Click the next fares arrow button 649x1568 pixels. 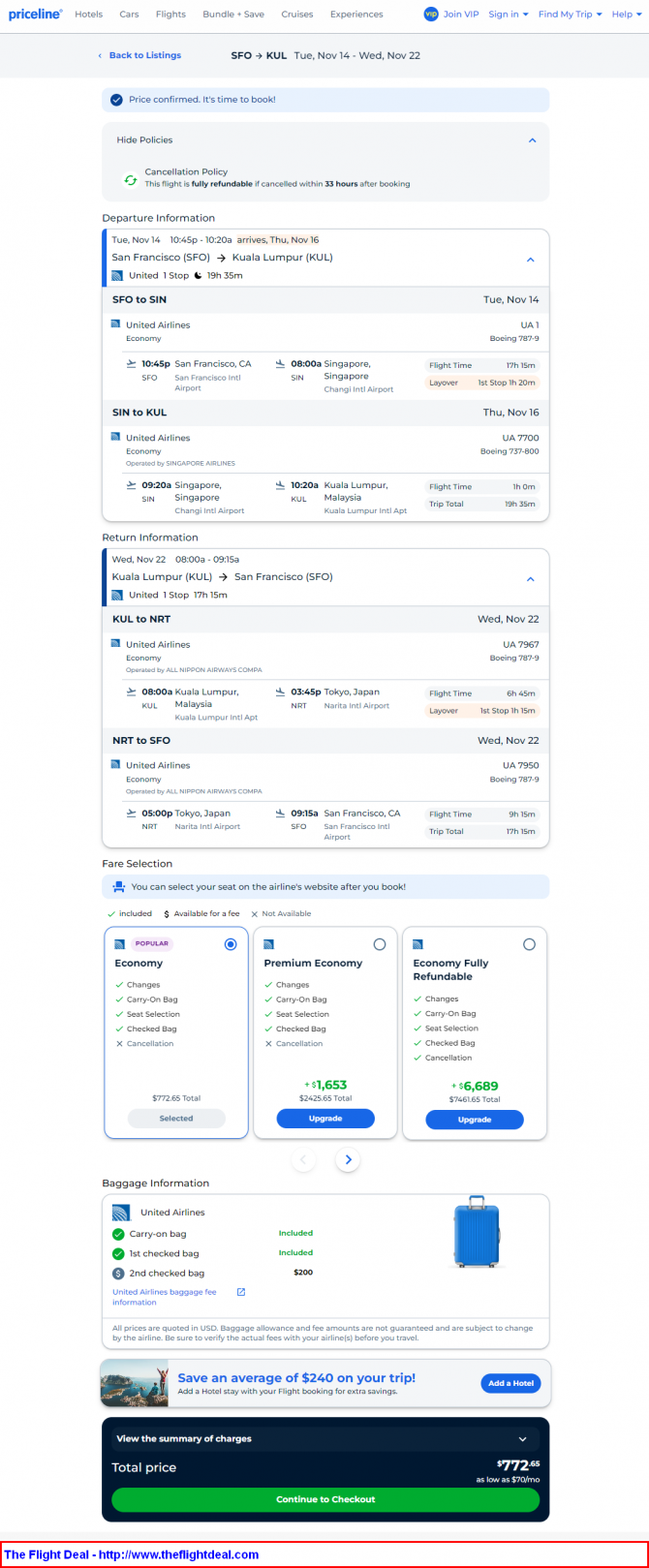pyautogui.click(x=349, y=1159)
